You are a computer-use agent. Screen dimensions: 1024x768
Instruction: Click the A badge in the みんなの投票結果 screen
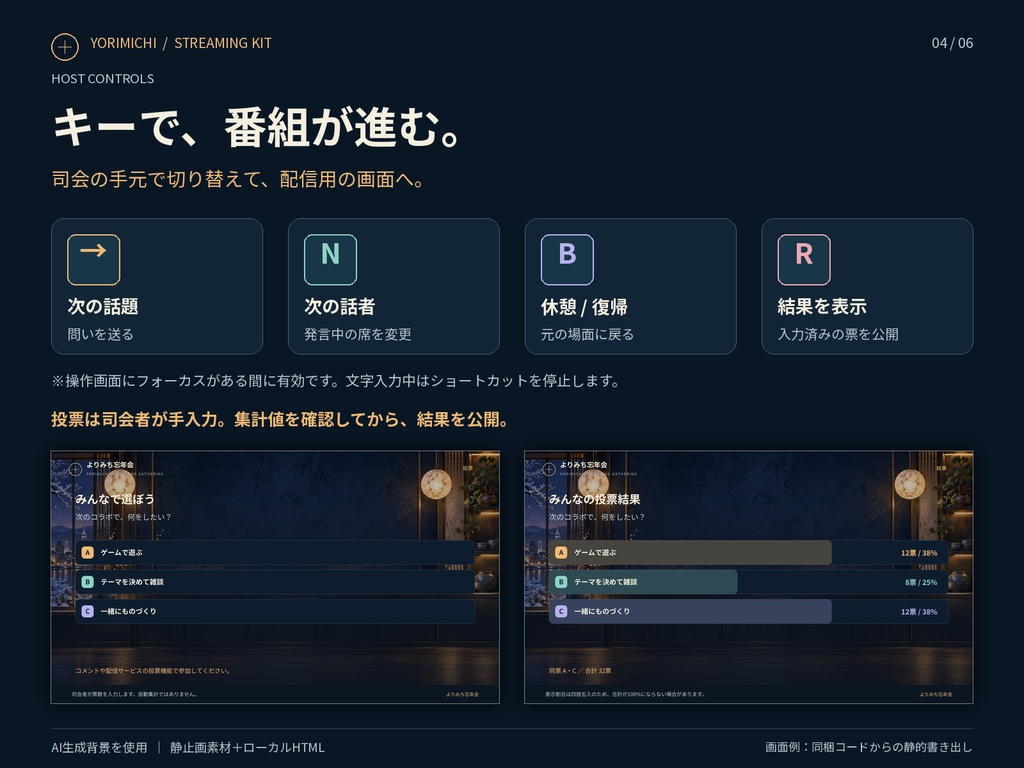561,552
